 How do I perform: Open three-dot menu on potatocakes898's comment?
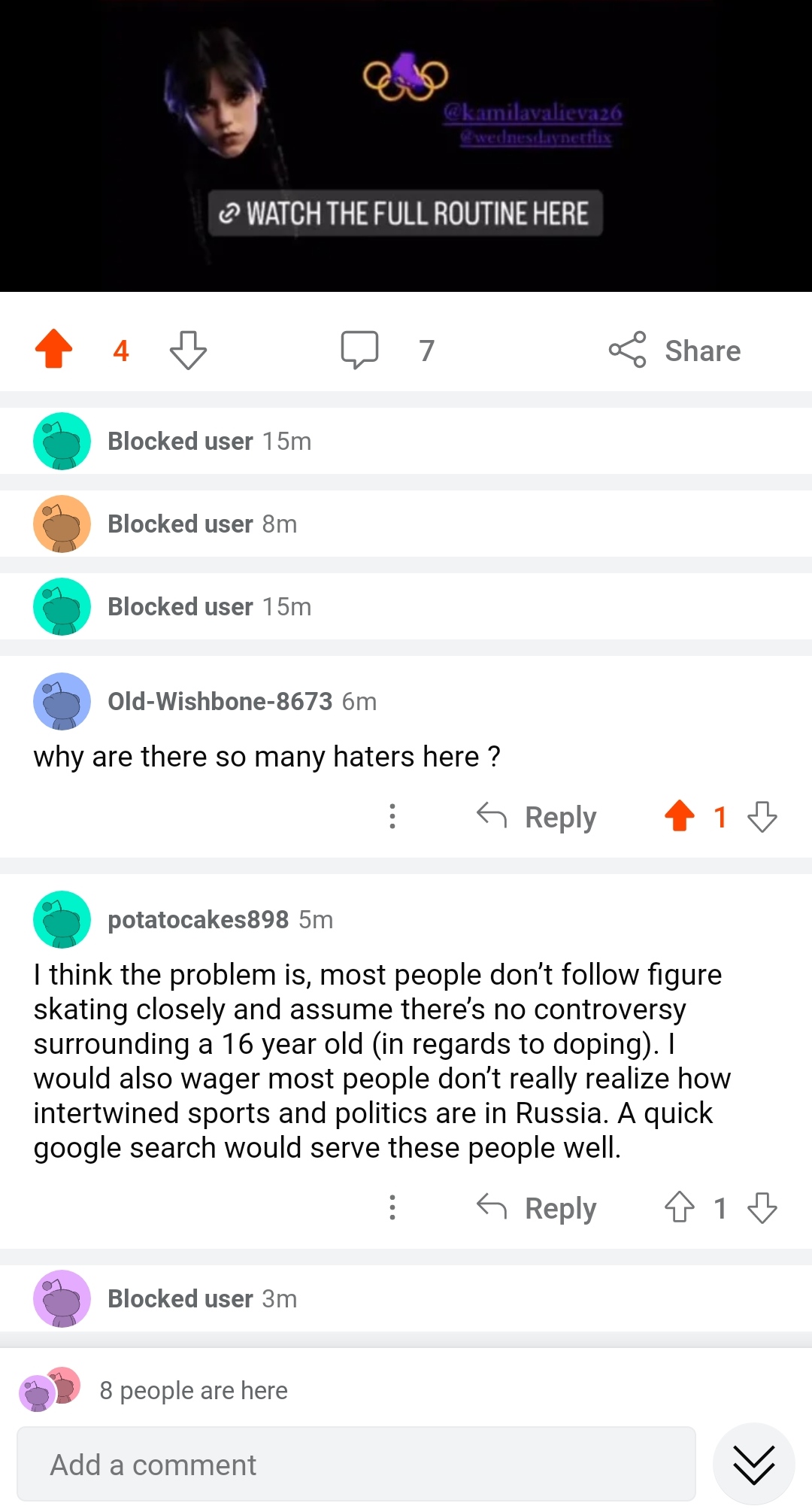(392, 1207)
